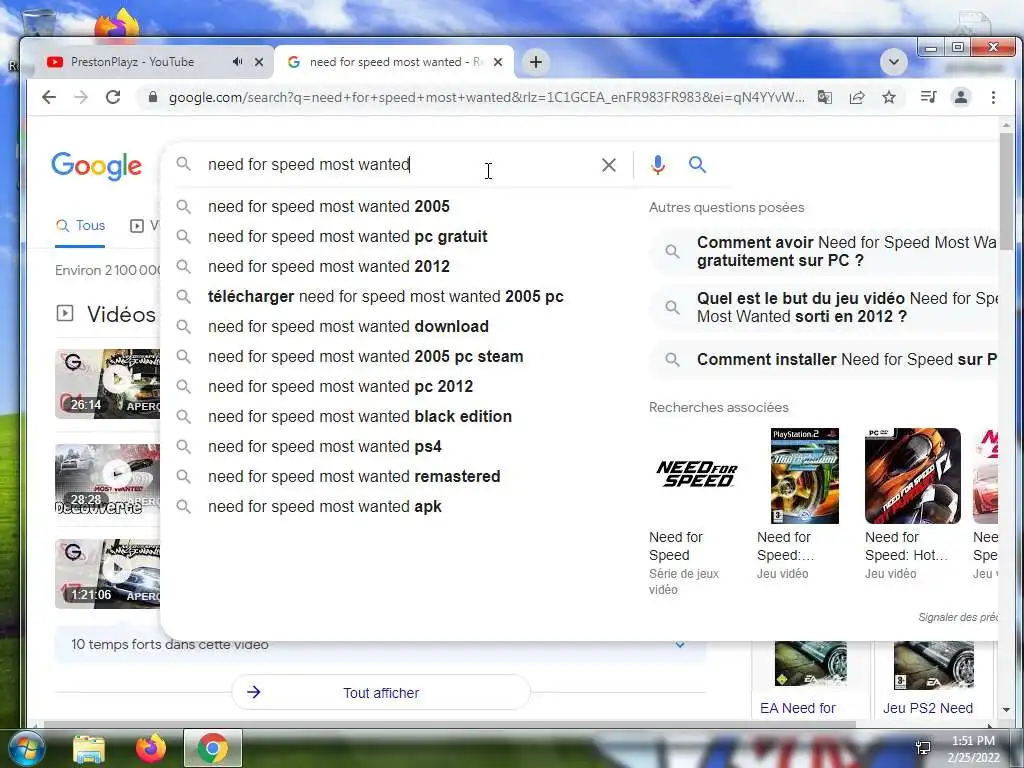Start voice search with microphone icon
Viewport: 1024px width, 768px height.
click(x=658, y=165)
